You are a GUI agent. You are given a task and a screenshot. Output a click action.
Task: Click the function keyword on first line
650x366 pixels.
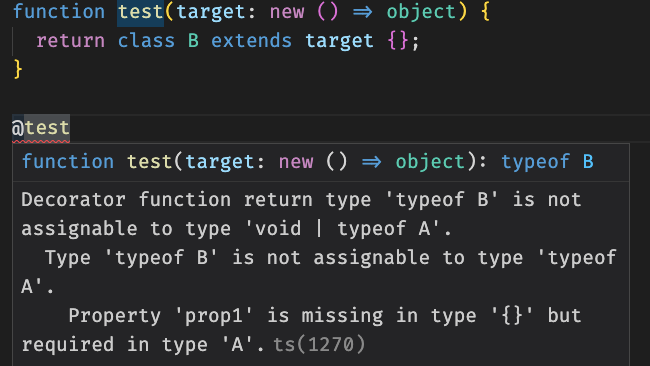click(59, 12)
